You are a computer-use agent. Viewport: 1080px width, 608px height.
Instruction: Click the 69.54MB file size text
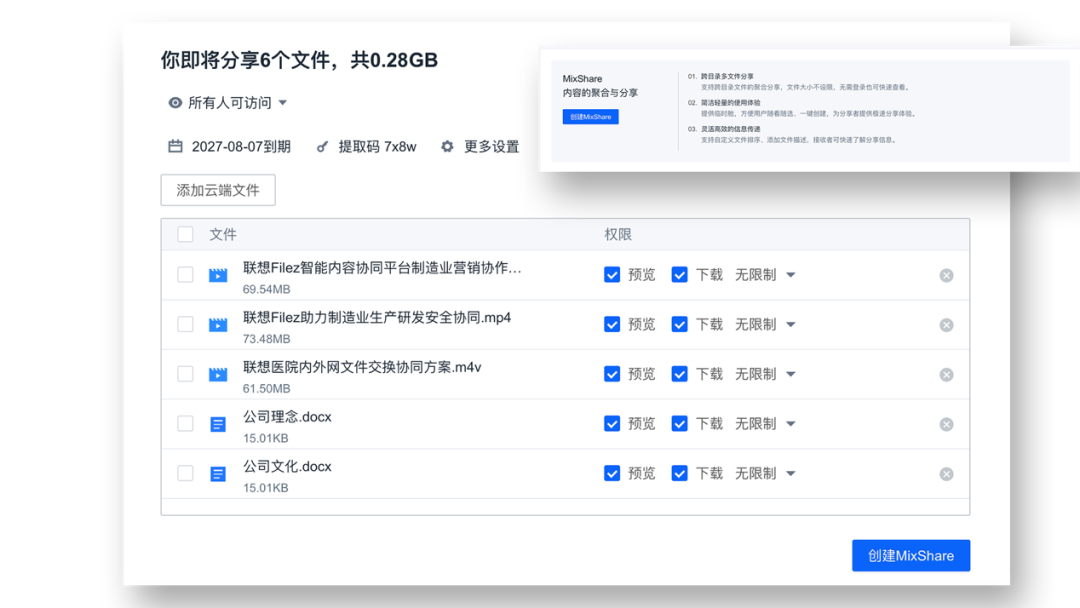(x=267, y=289)
